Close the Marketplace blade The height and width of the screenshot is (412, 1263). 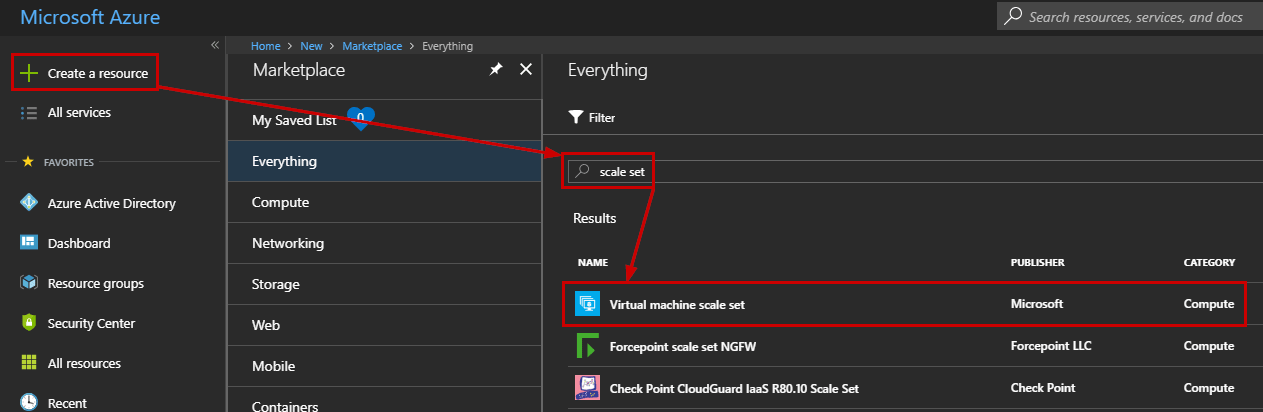[x=526, y=70]
